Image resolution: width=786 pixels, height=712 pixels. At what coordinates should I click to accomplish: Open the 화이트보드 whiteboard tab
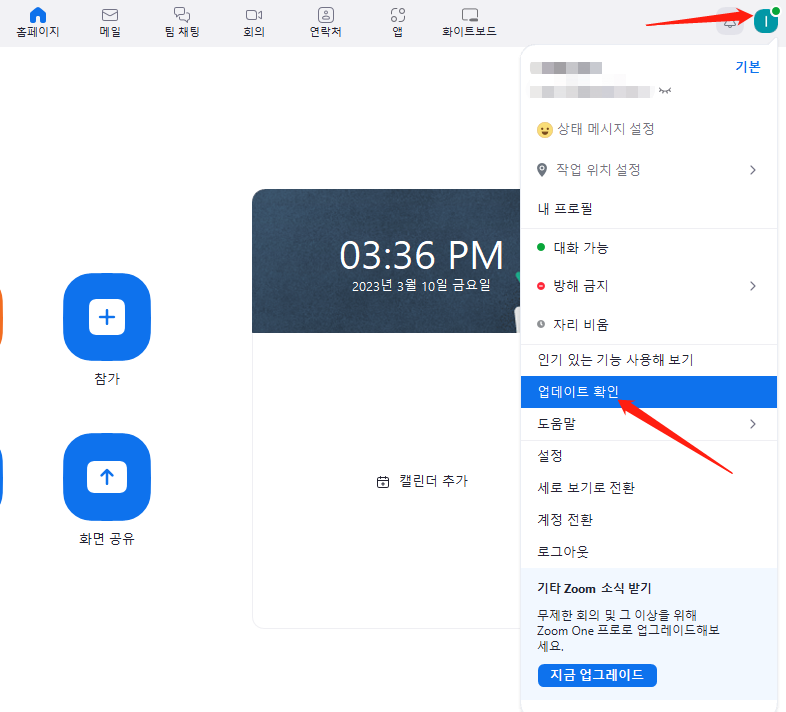tap(469, 23)
